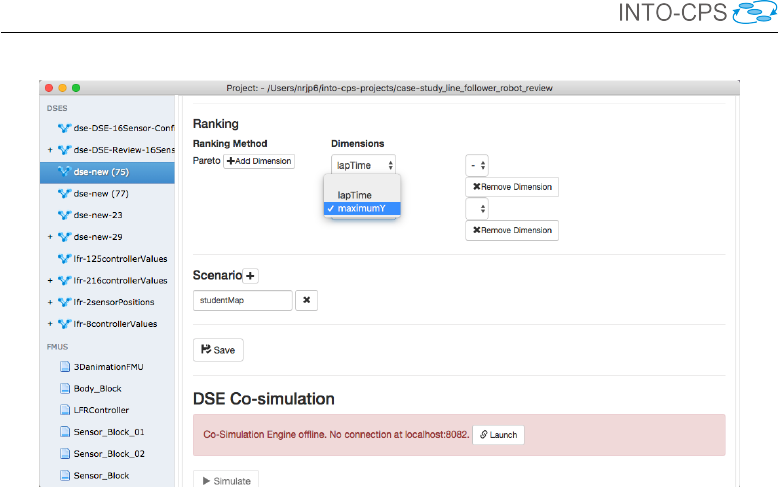Save the DSE configuration
This screenshot has height=487, width=778.
click(x=218, y=350)
